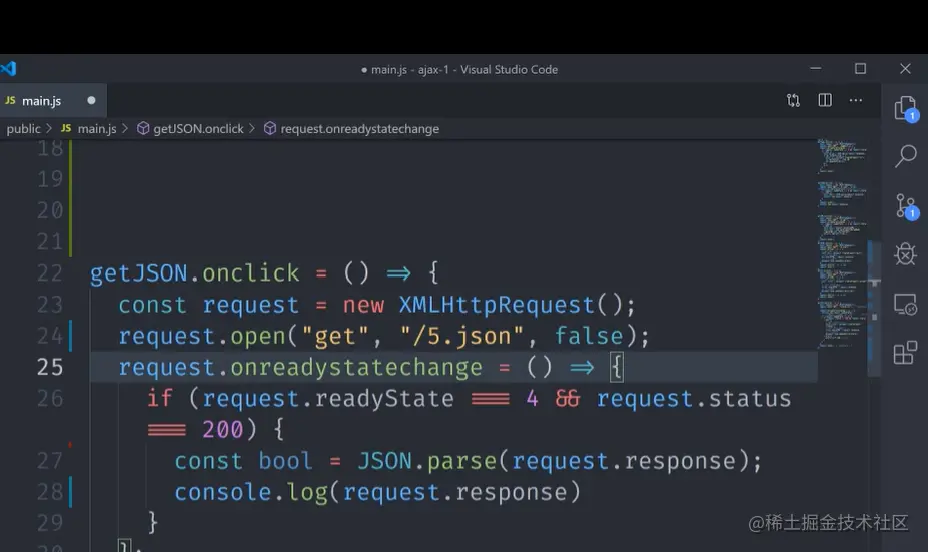
Task: Select the main.js editor tab
Action: (x=53, y=101)
